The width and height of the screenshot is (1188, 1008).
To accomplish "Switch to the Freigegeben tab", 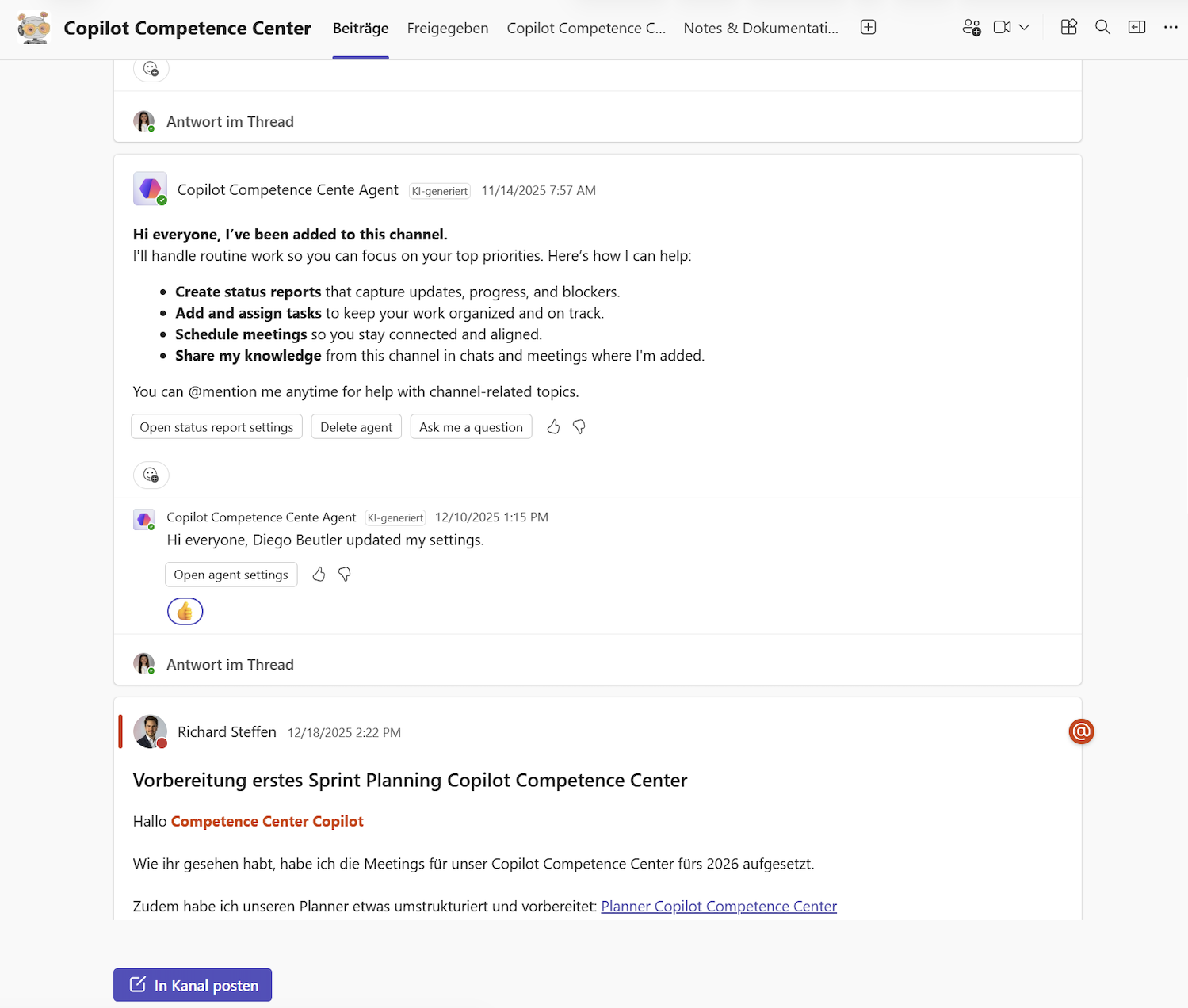I will pos(447,28).
